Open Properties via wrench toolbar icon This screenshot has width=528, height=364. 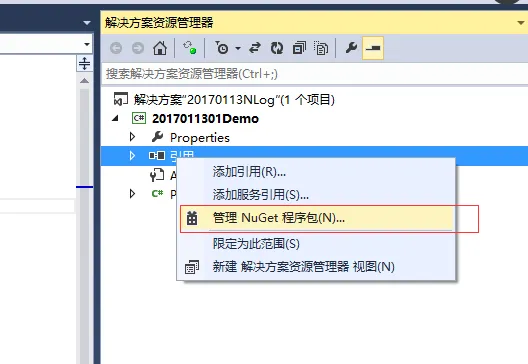pyautogui.click(x=351, y=48)
